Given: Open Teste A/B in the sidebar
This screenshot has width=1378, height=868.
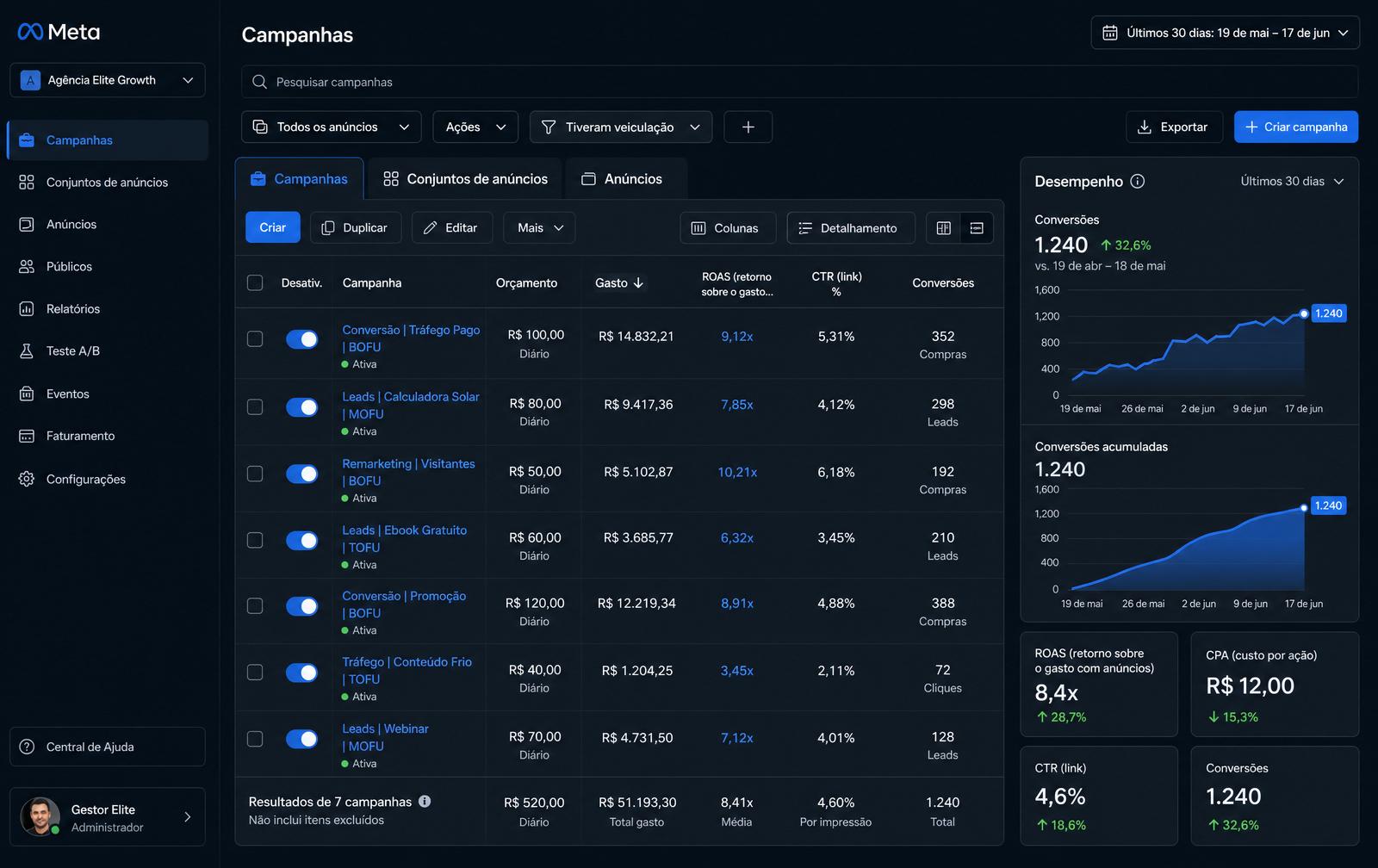Looking at the screenshot, I should 108,350.
